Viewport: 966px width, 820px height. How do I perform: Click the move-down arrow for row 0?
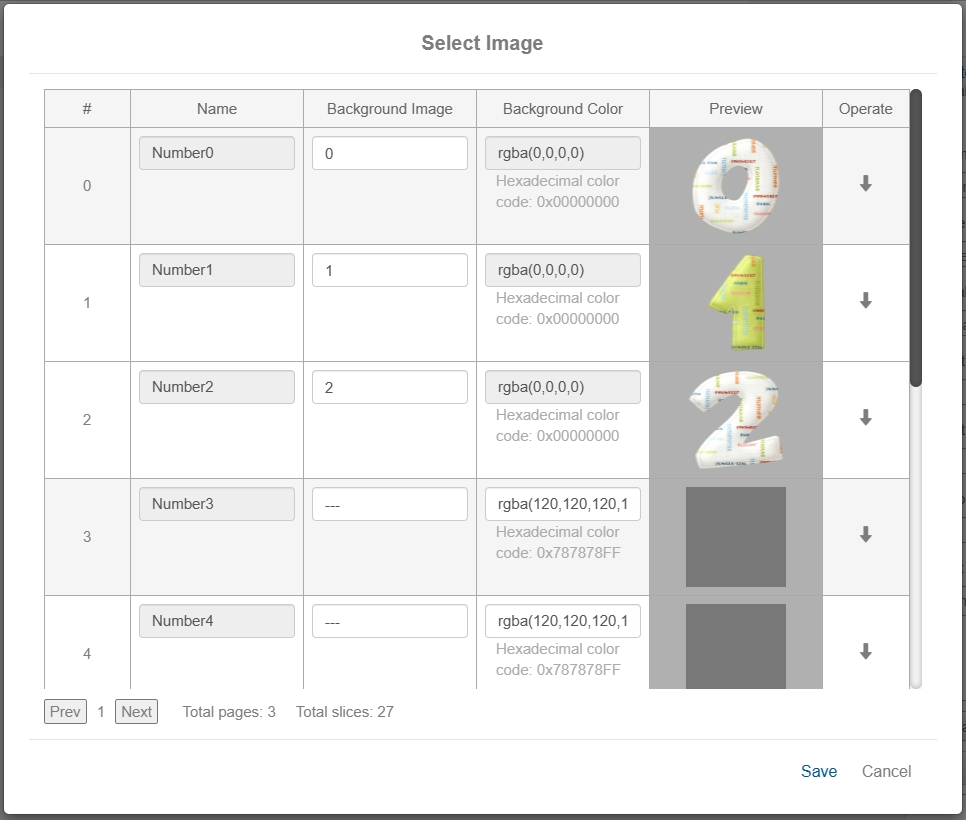[x=866, y=184]
